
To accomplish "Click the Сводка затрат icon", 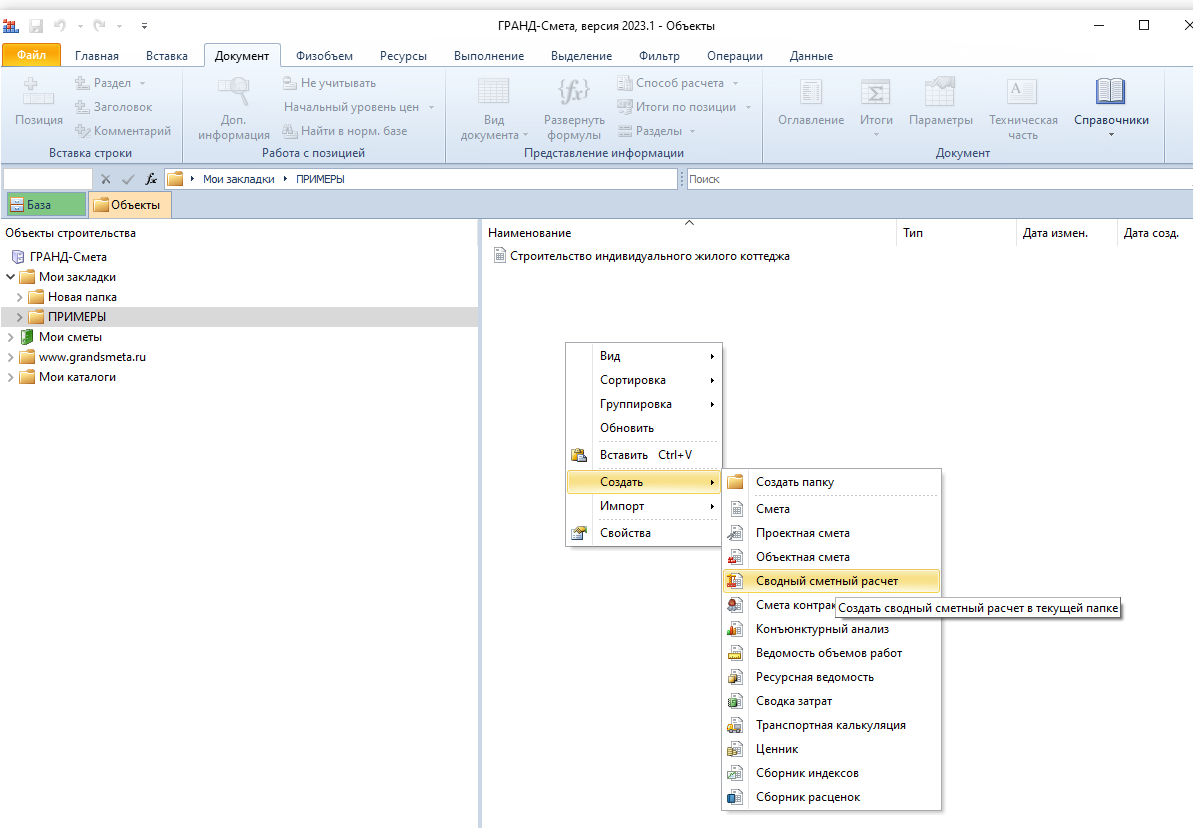I will click(x=734, y=701).
